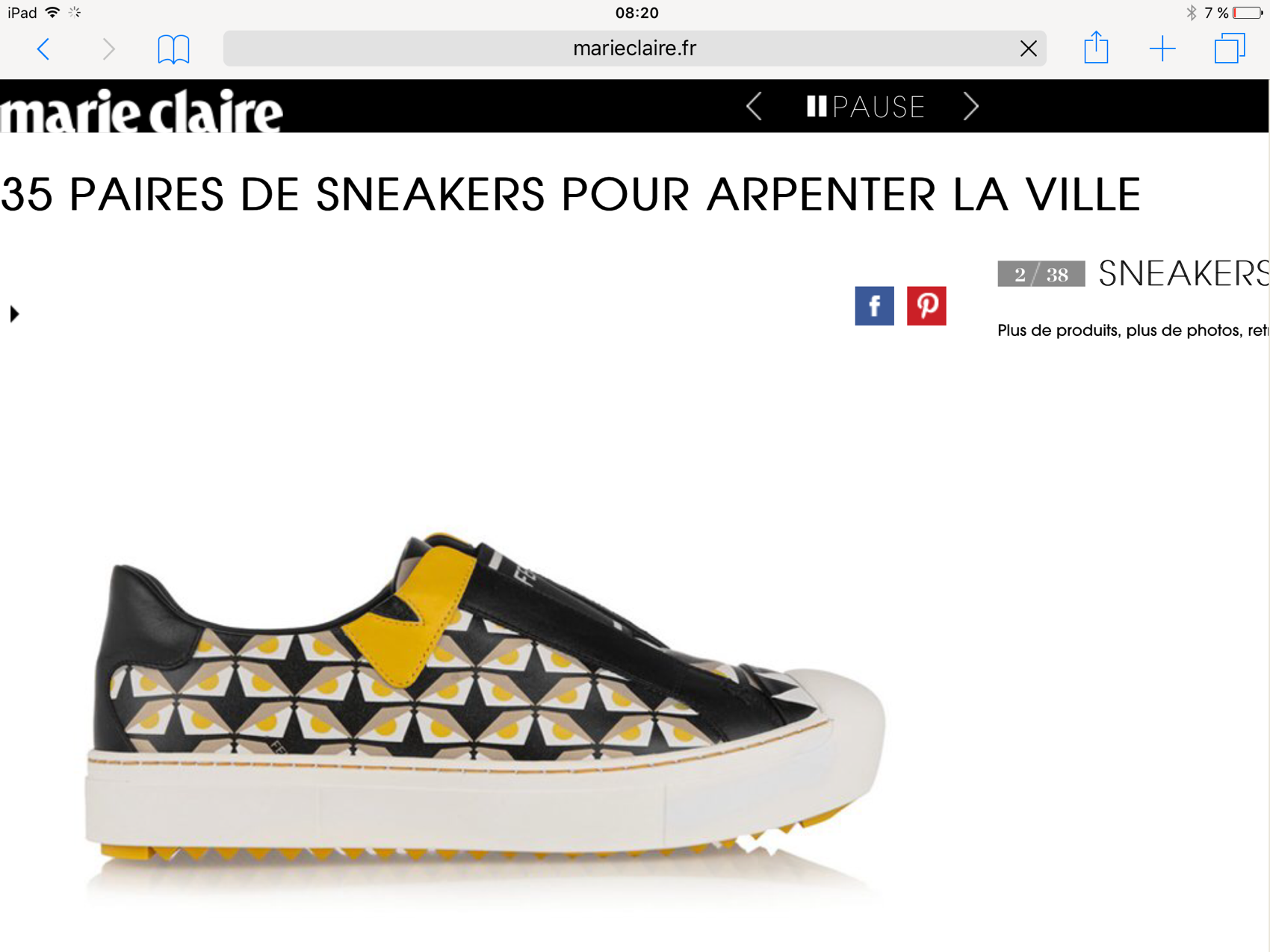Pin sneaker image on Pinterest

click(x=926, y=305)
